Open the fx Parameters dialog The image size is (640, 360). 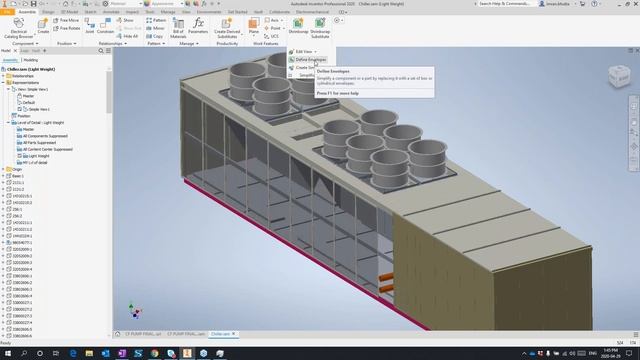pyautogui.click(x=198, y=26)
